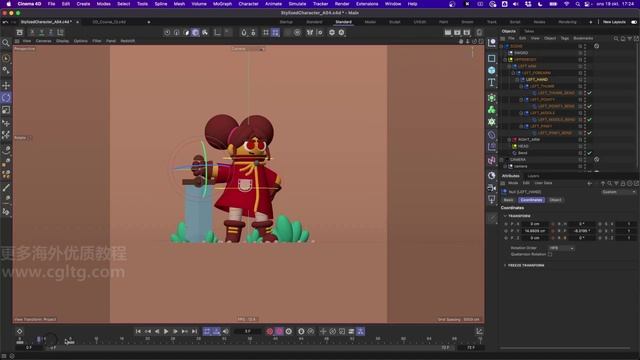Select the Rotate tool in left toolbar
This screenshot has width=640, height=360.
[6, 98]
